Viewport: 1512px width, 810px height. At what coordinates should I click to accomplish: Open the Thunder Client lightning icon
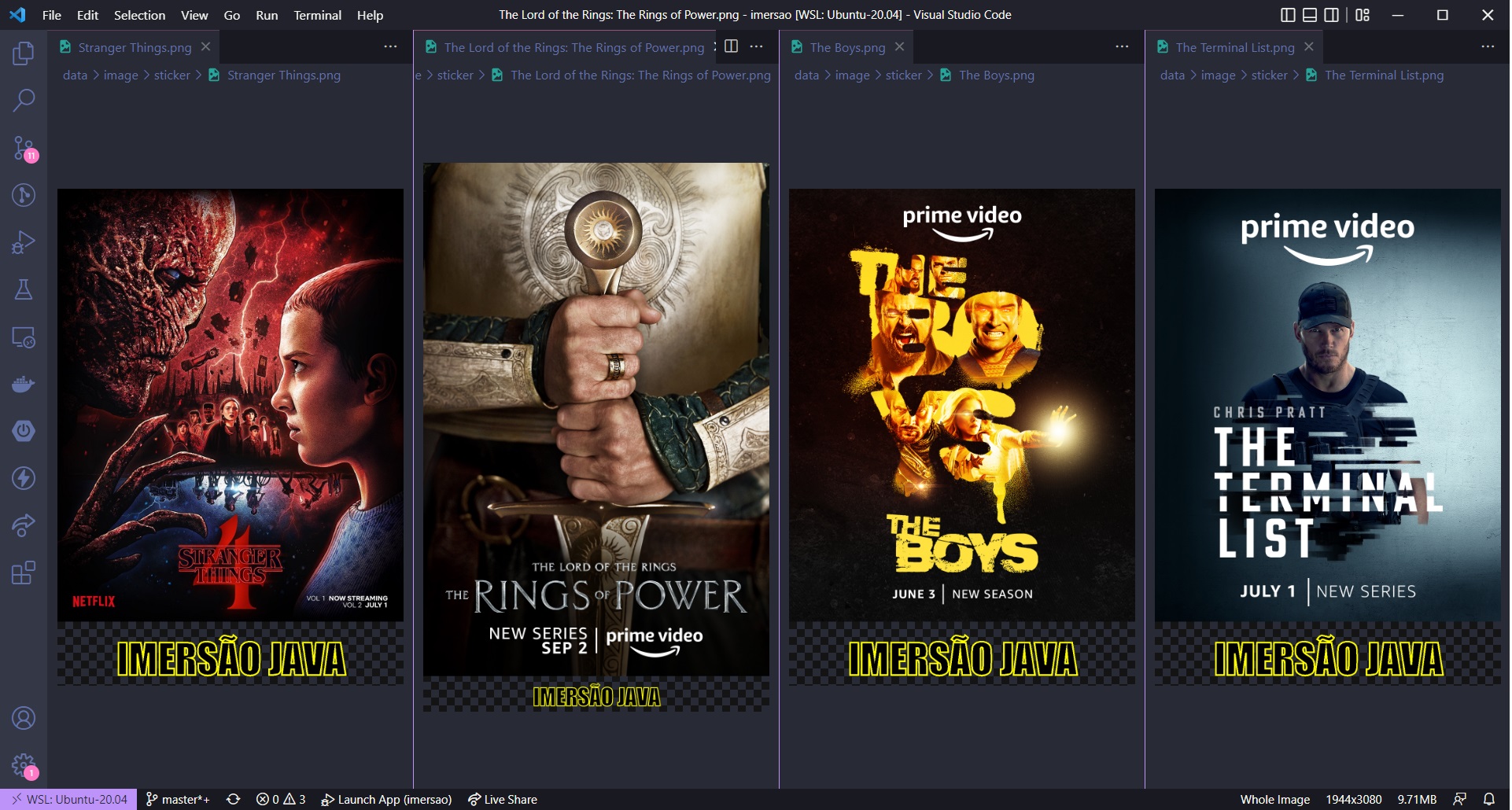pos(24,478)
